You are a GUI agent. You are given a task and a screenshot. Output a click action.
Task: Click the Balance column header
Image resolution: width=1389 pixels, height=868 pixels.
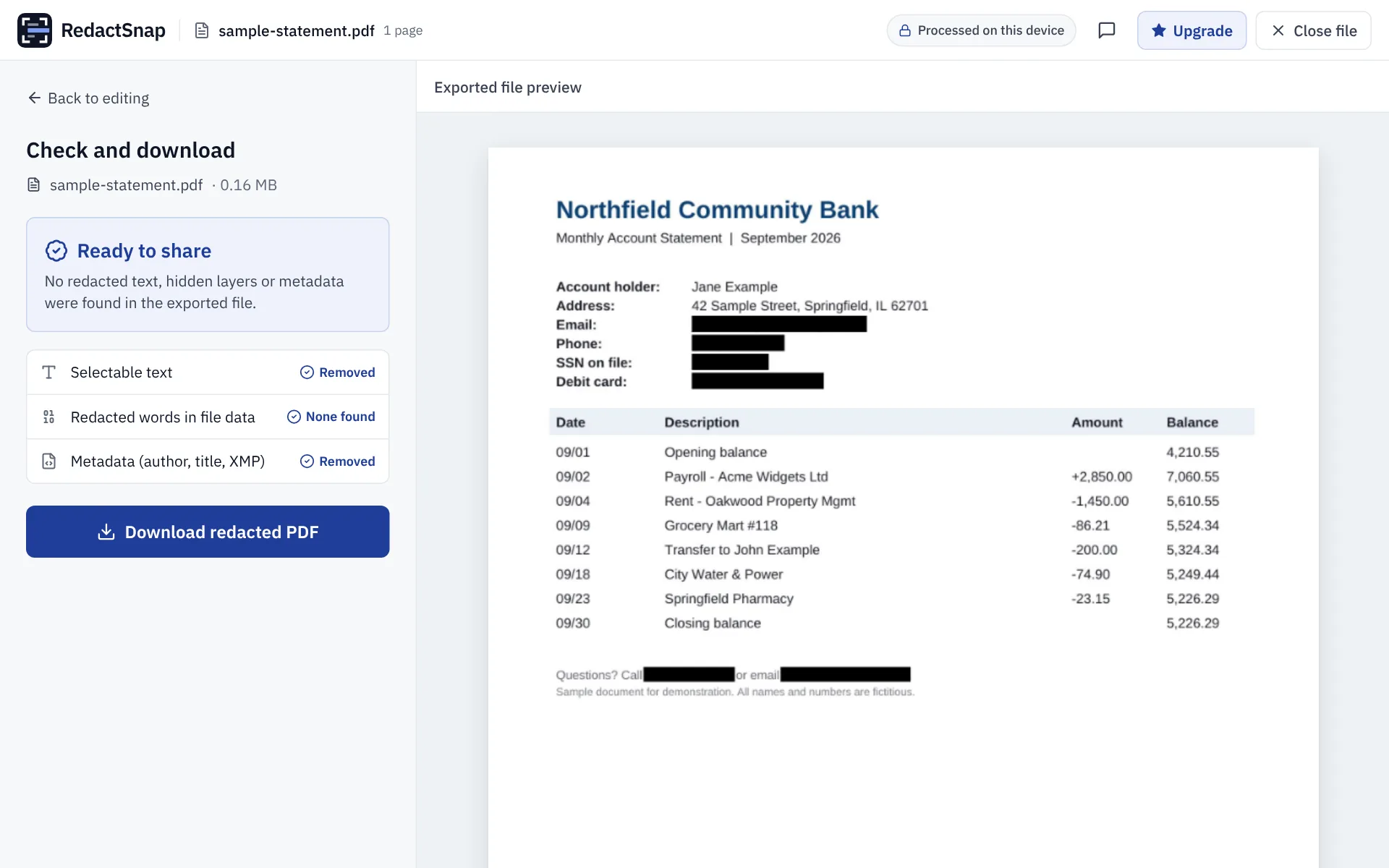[1192, 422]
